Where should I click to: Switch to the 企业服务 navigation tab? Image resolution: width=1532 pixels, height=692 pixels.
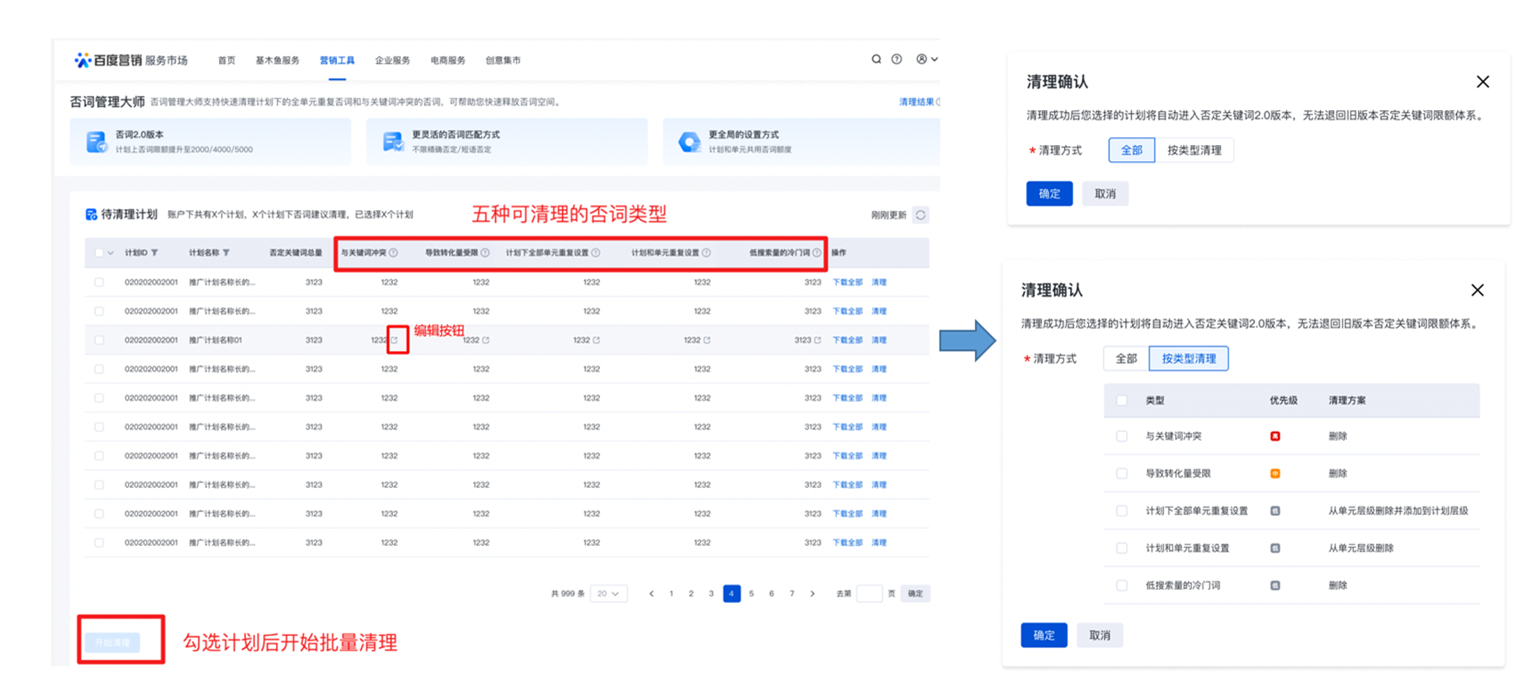[x=393, y=61]
